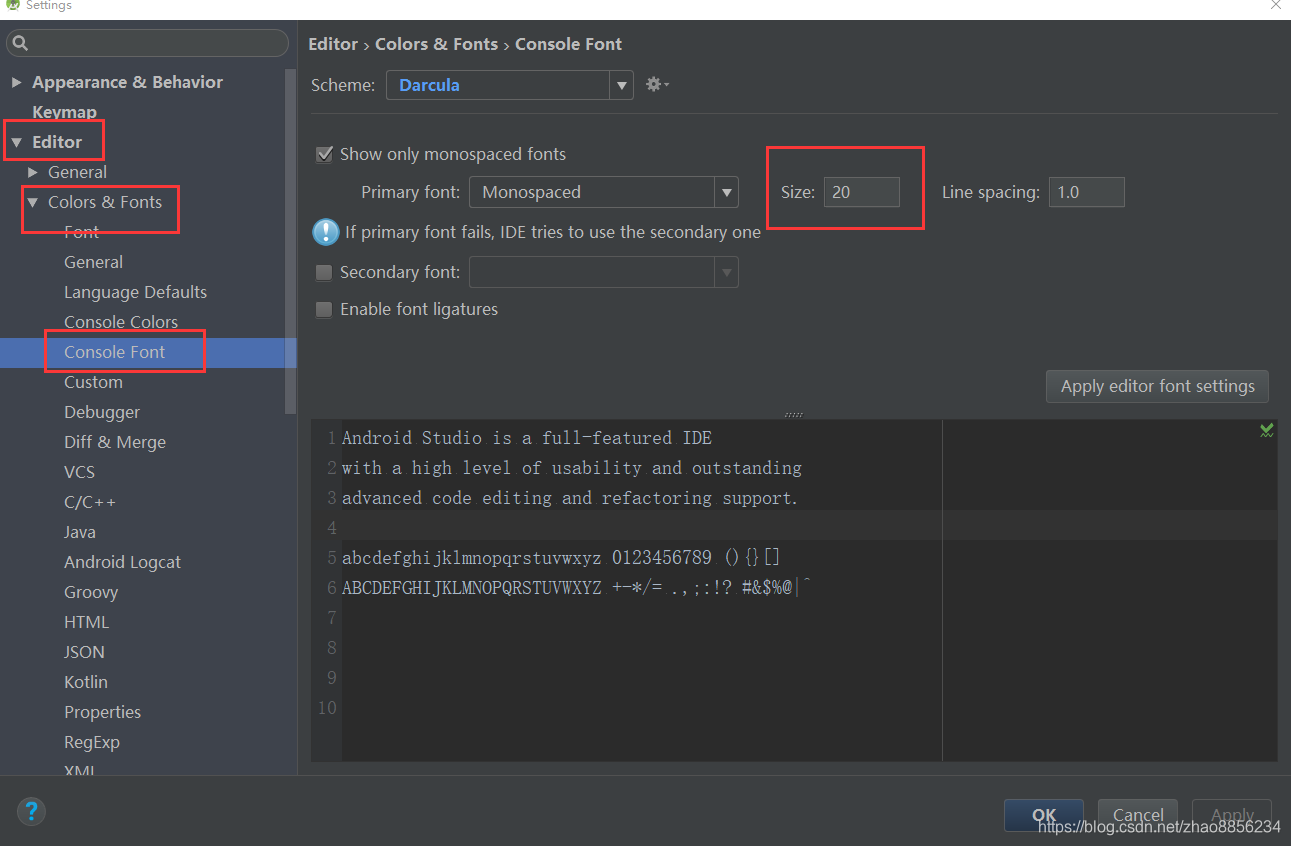Open Android Logcat color settings

tap(122, 562)
